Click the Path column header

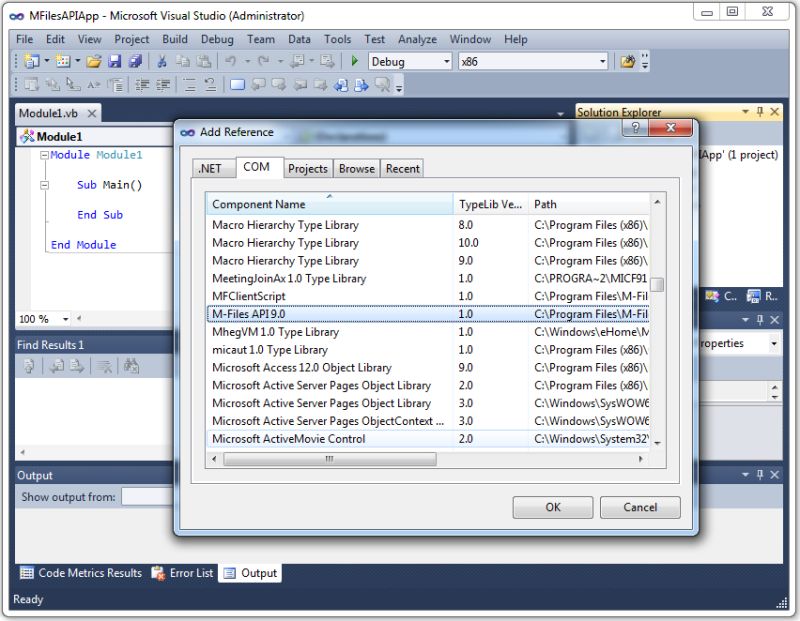pos(589,204)
